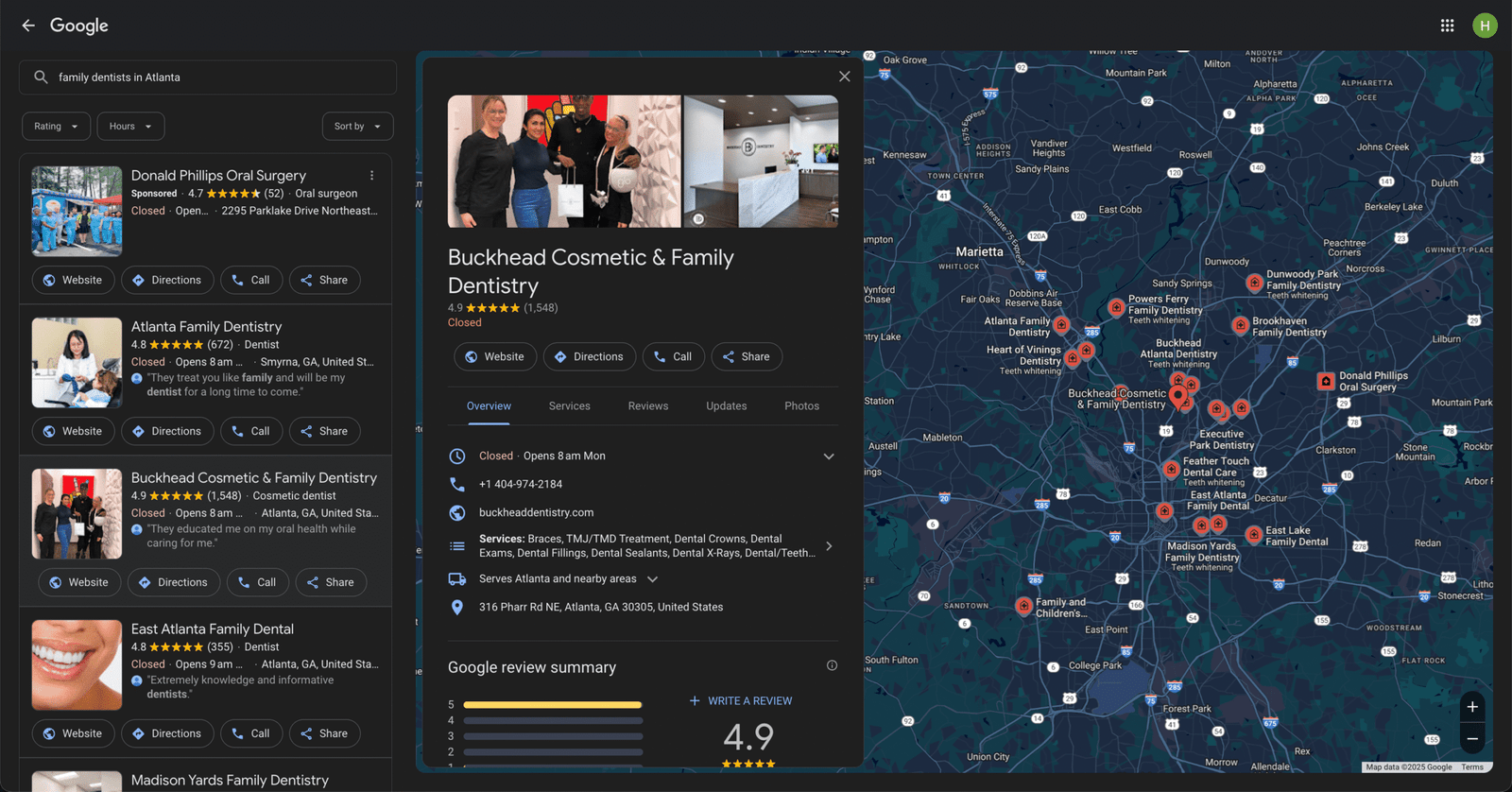Click the search magnifier icon
The width and height of the screenshot is (1512, 792).
click(x=41, y=77)
